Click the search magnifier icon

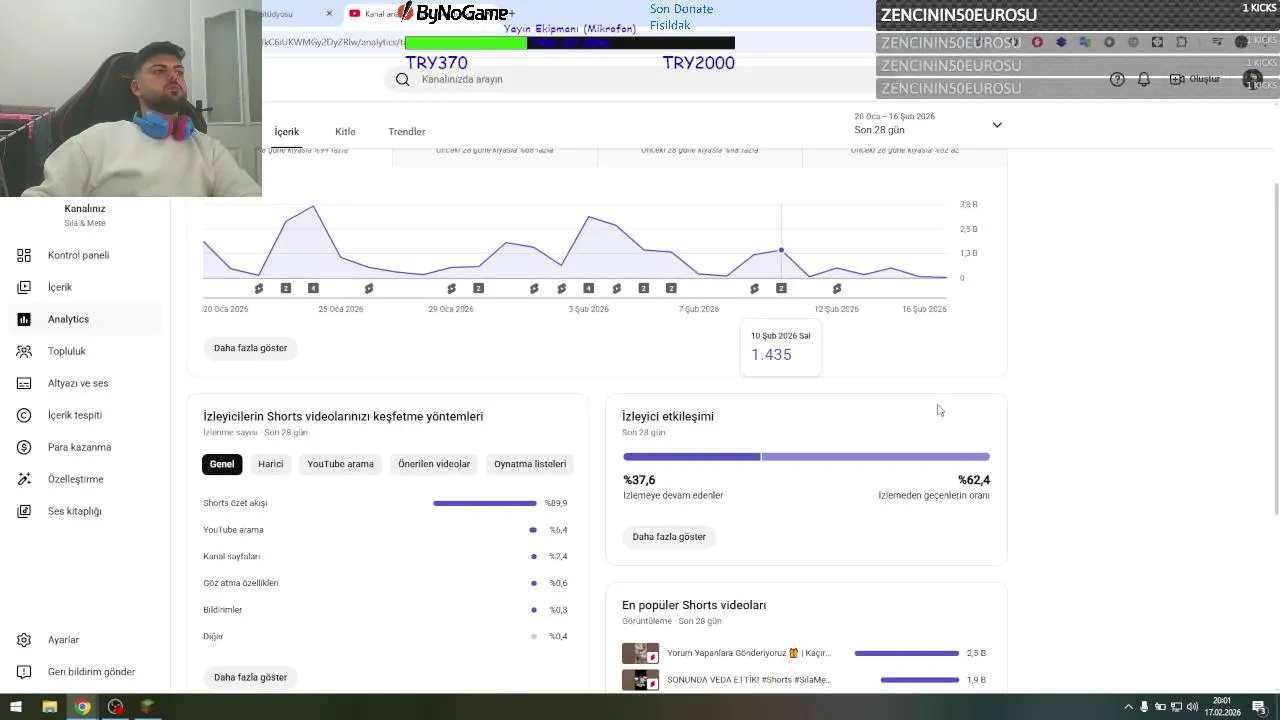pyautogui.click(x=402, y=79)
